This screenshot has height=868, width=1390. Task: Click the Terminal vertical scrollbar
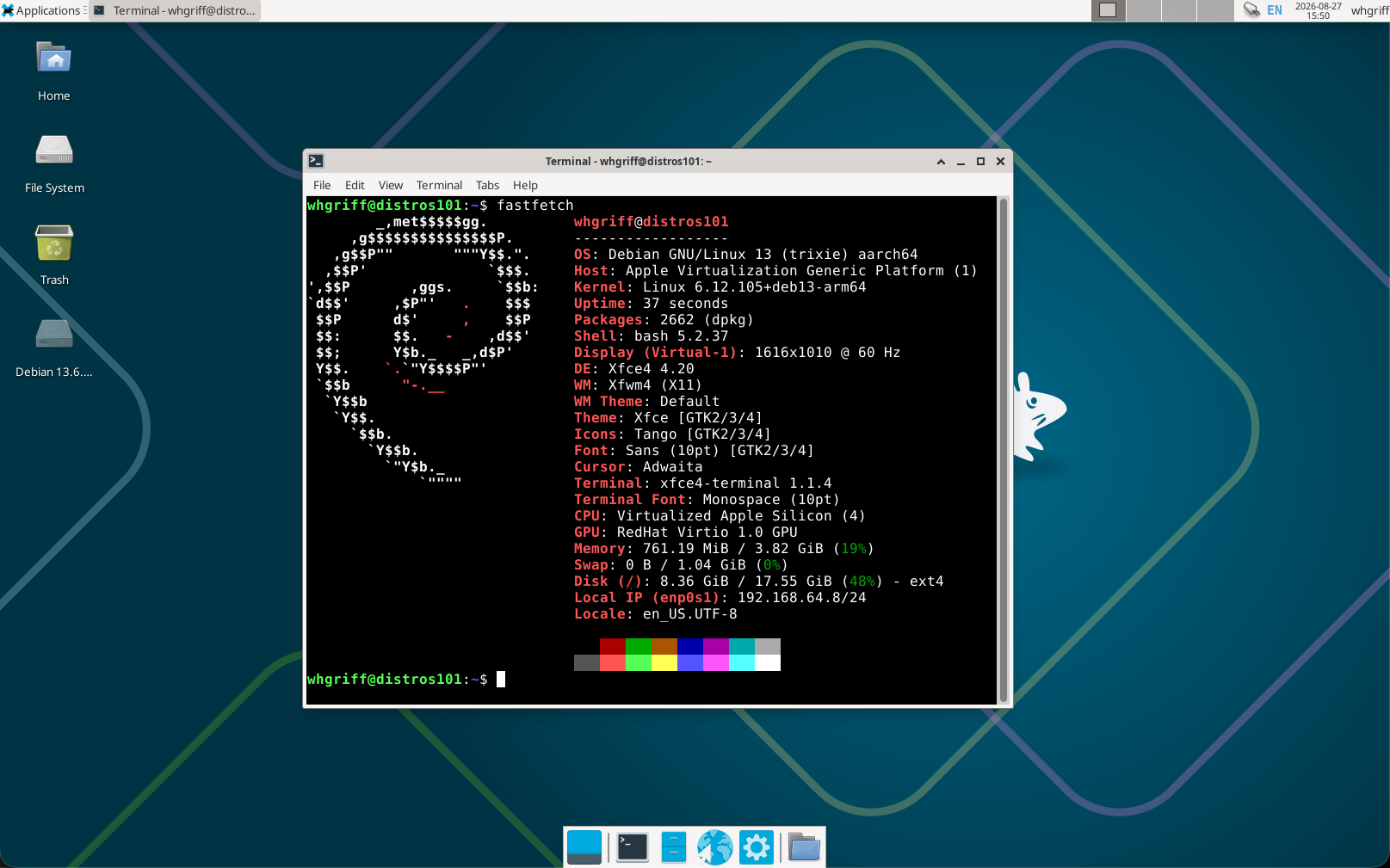1003,450
